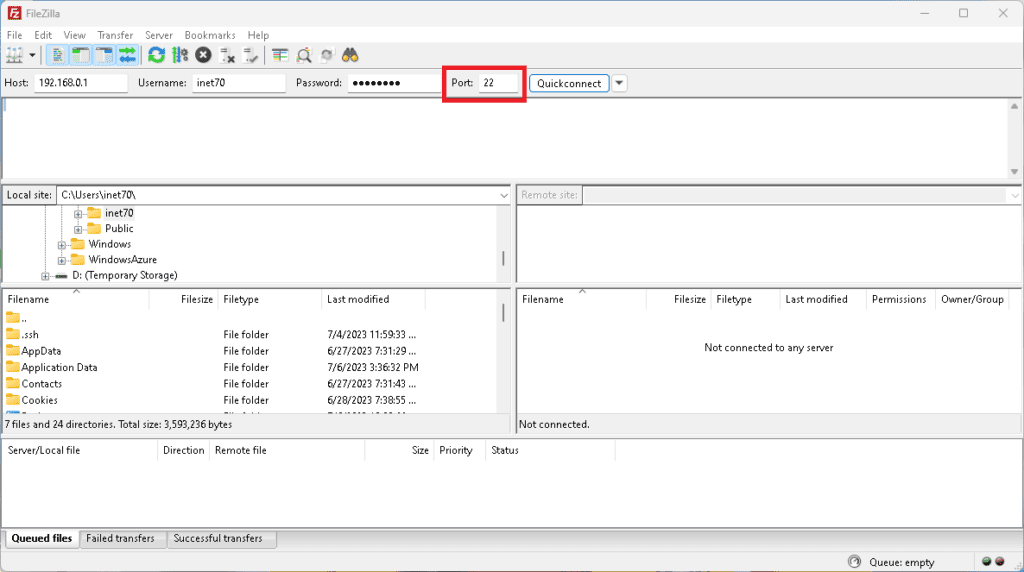Open the Edit menu

(43, 35)
